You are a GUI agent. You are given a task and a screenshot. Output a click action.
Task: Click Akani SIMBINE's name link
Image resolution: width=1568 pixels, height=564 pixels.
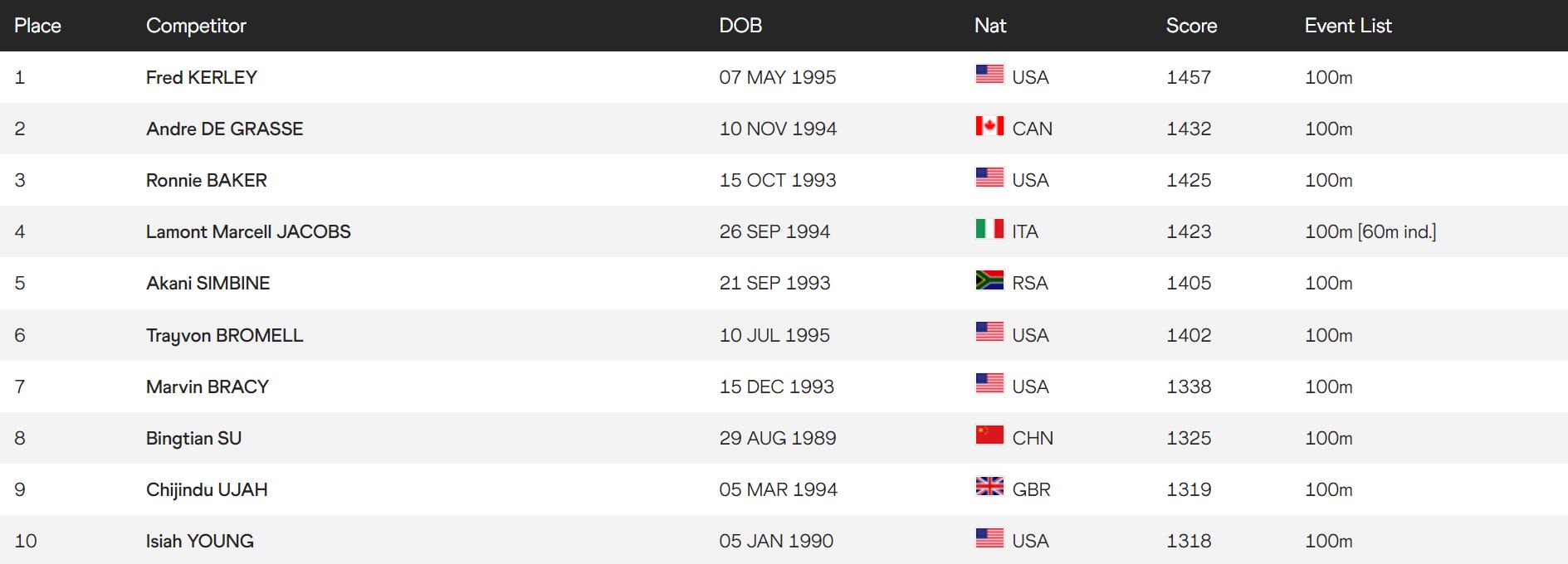point(208,283)
